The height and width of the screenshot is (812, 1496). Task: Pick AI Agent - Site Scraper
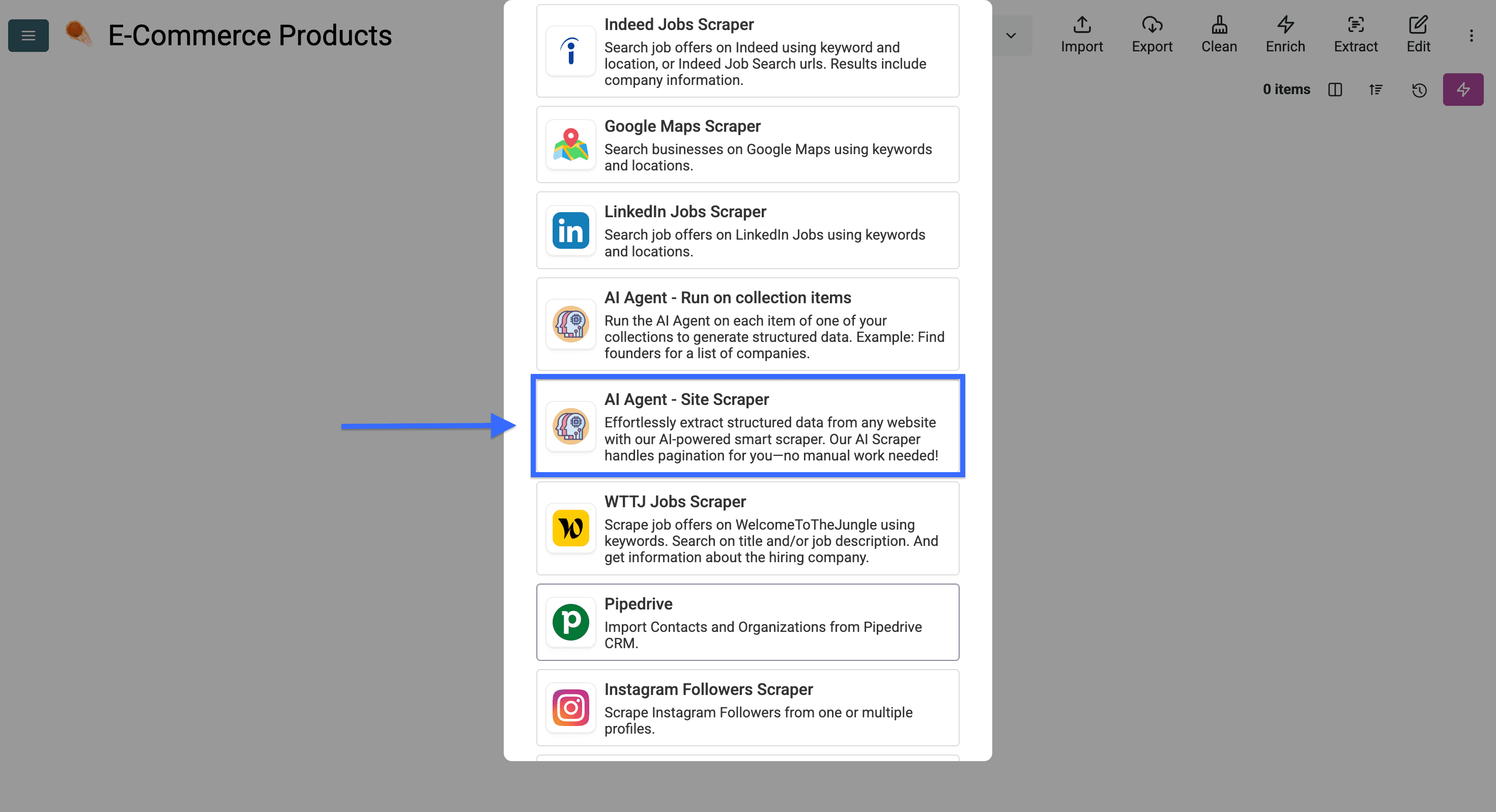point(747,426)
